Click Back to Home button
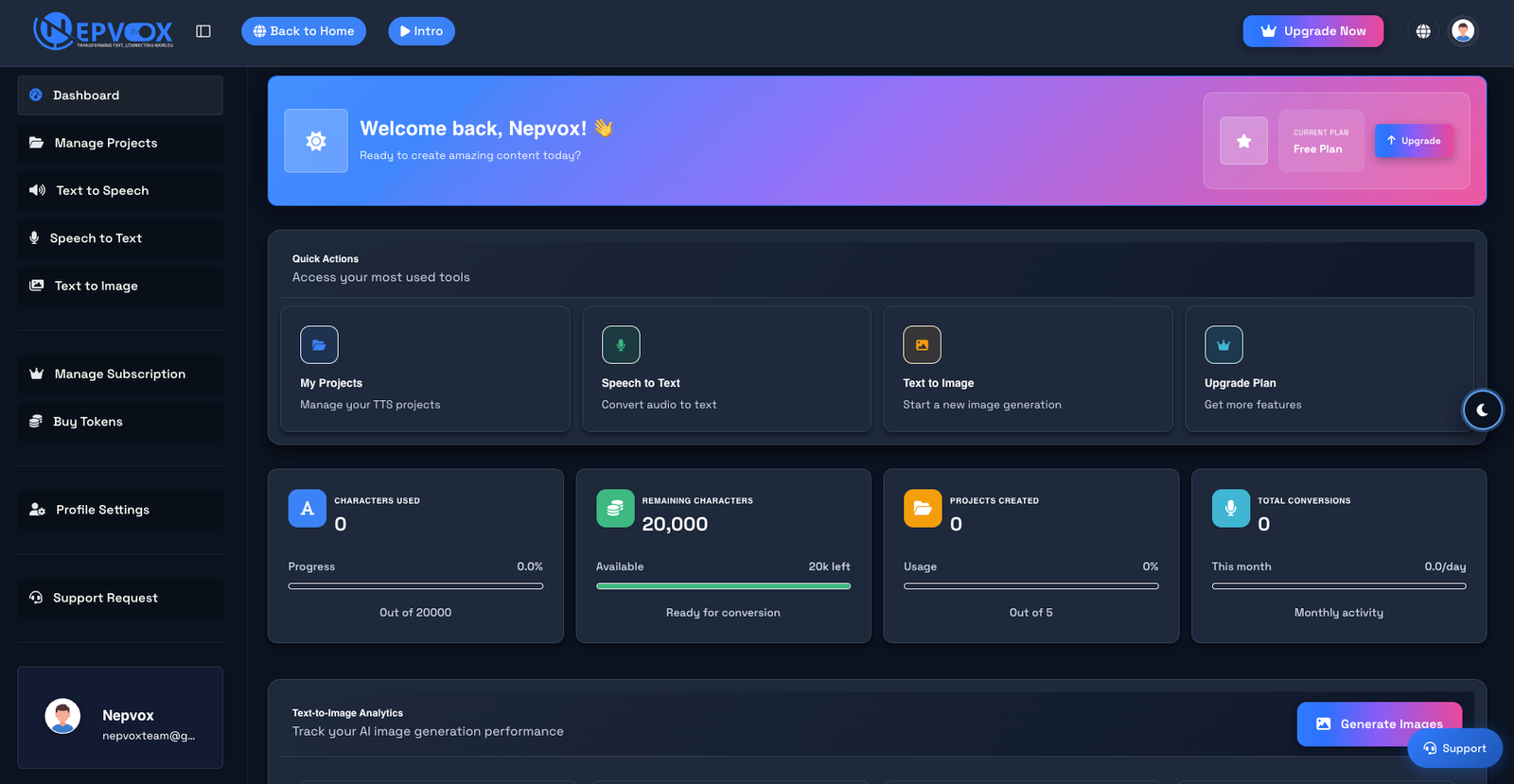The image size is (1514, 784). [304, 31]
